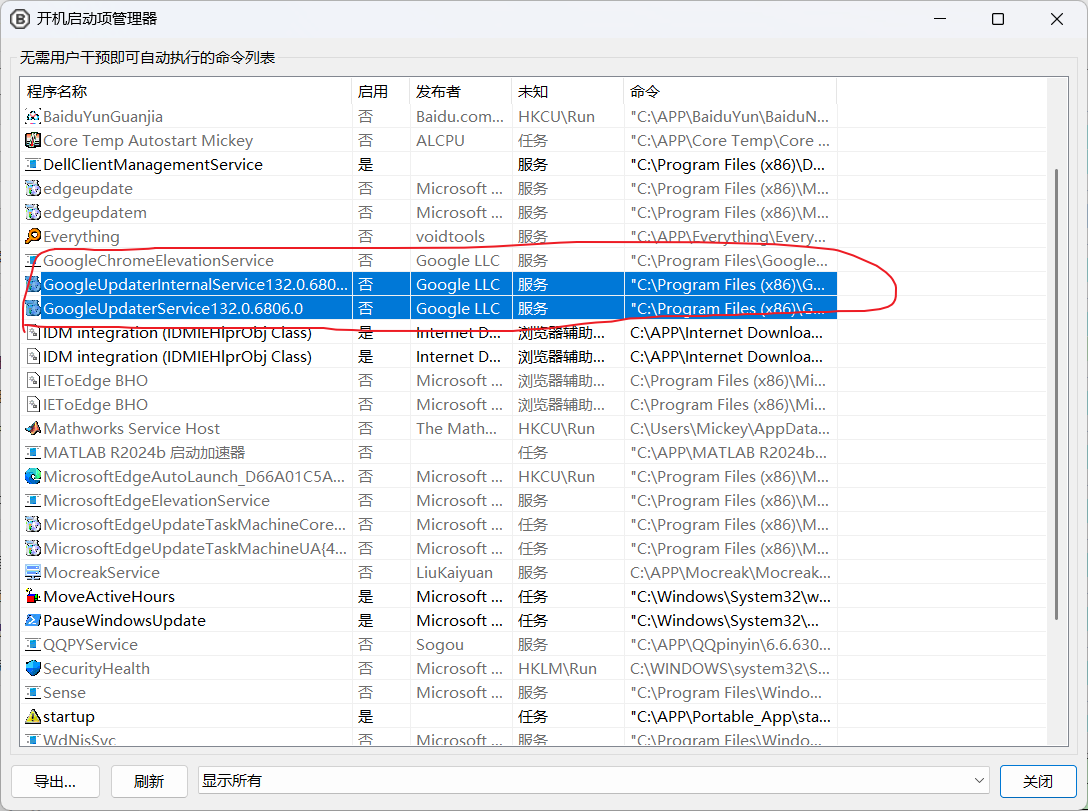Click 是 enabled cell of DellClientManagementService

[x=366, y=164]
